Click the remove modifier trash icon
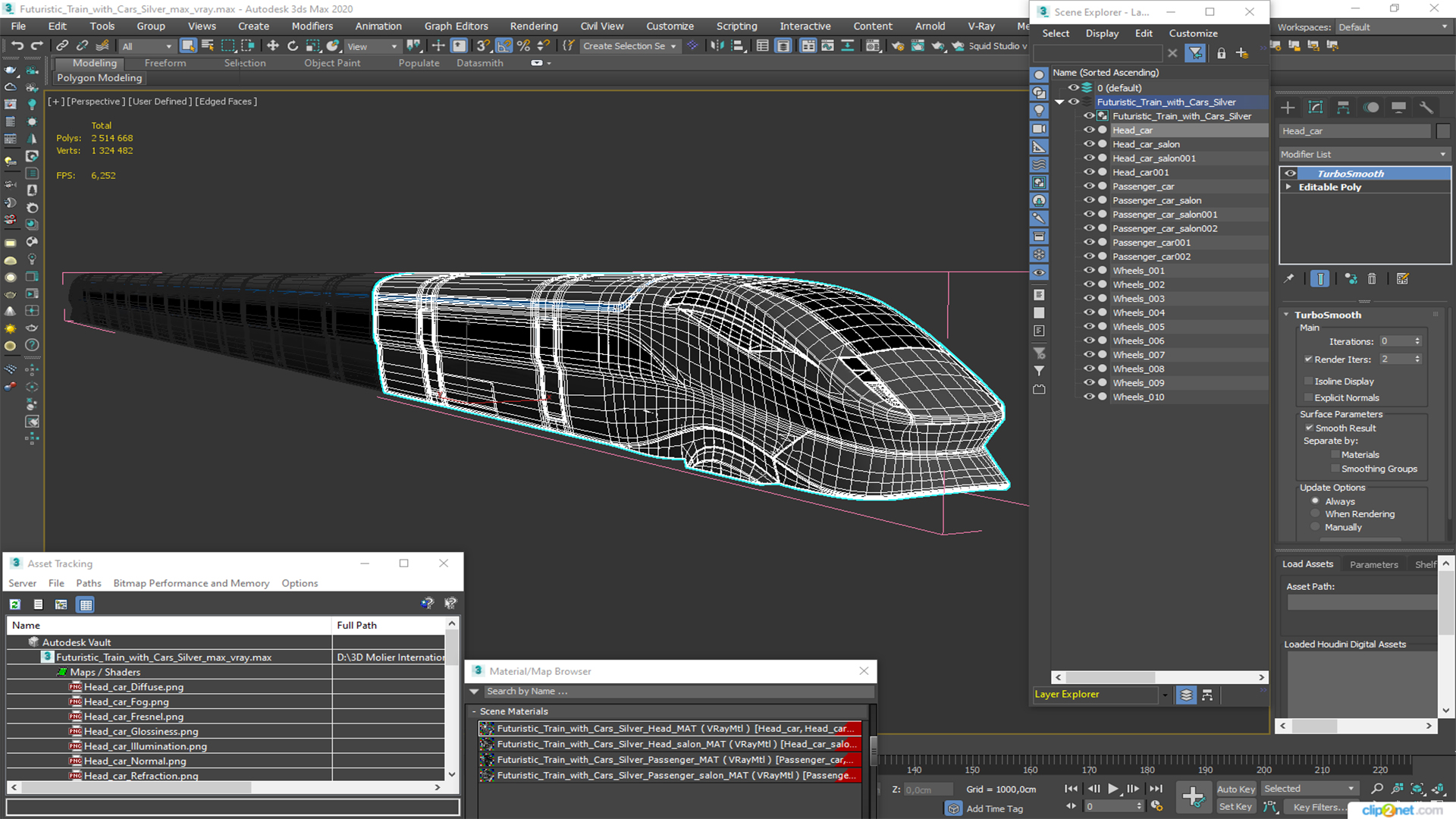 click(x=1372, y=279)
